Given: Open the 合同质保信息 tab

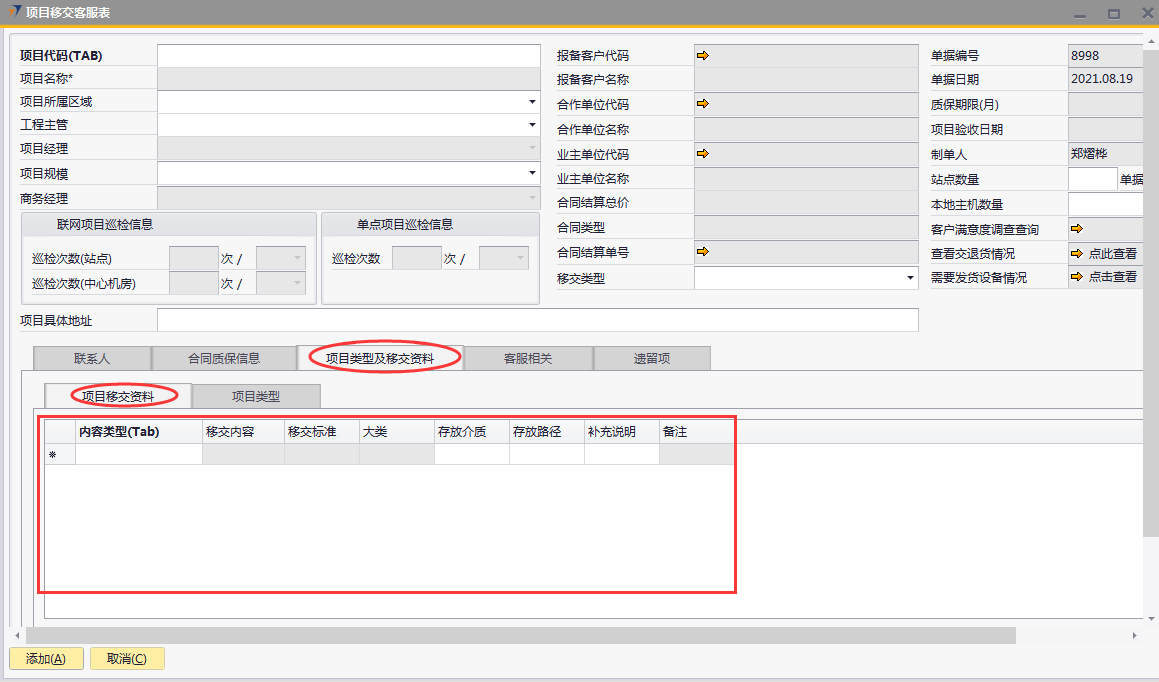Looking at the screenshot, I should click(224, 358).
